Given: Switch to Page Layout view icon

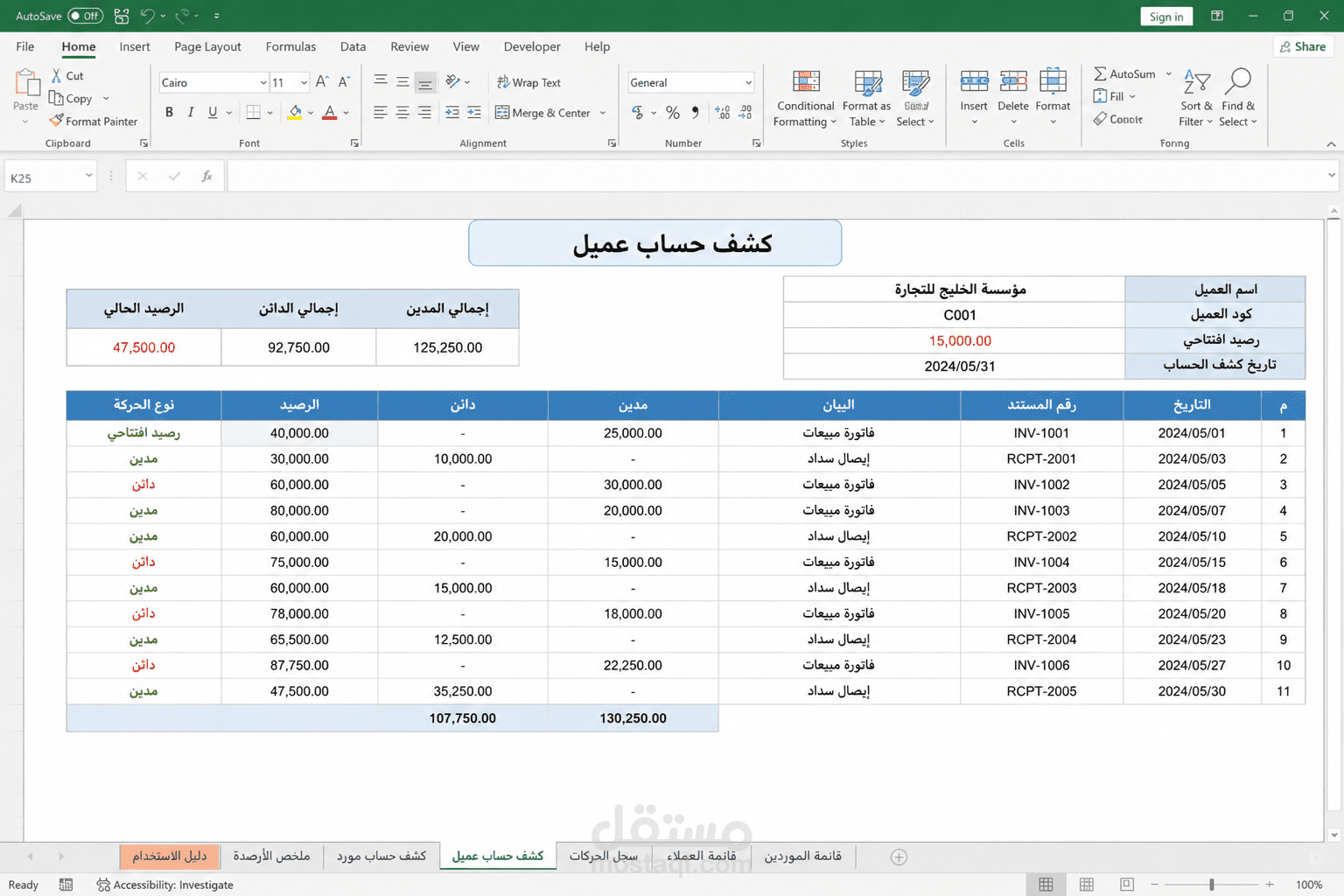Looking at the screenshot, I should pyautogui.click(x=1087, y=885).
